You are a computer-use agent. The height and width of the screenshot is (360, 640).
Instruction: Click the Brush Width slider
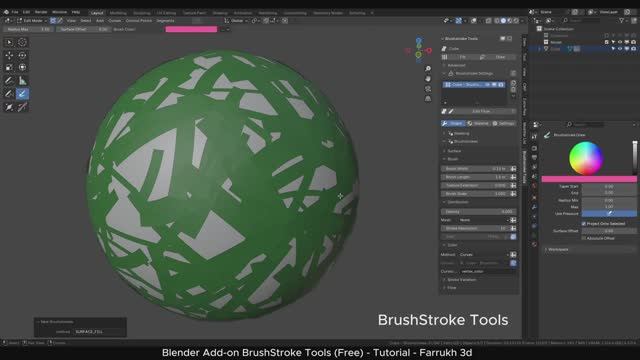click(476, 169)
